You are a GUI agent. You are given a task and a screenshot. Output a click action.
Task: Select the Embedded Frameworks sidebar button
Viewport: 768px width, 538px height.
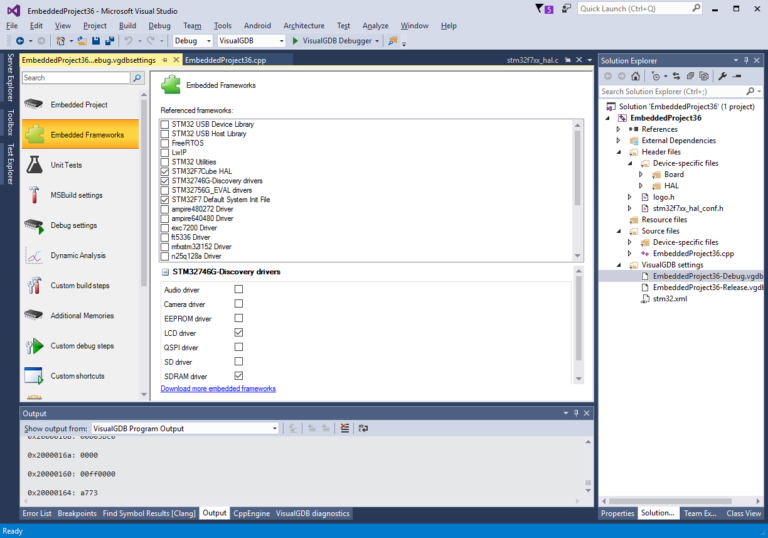(80, 134)
